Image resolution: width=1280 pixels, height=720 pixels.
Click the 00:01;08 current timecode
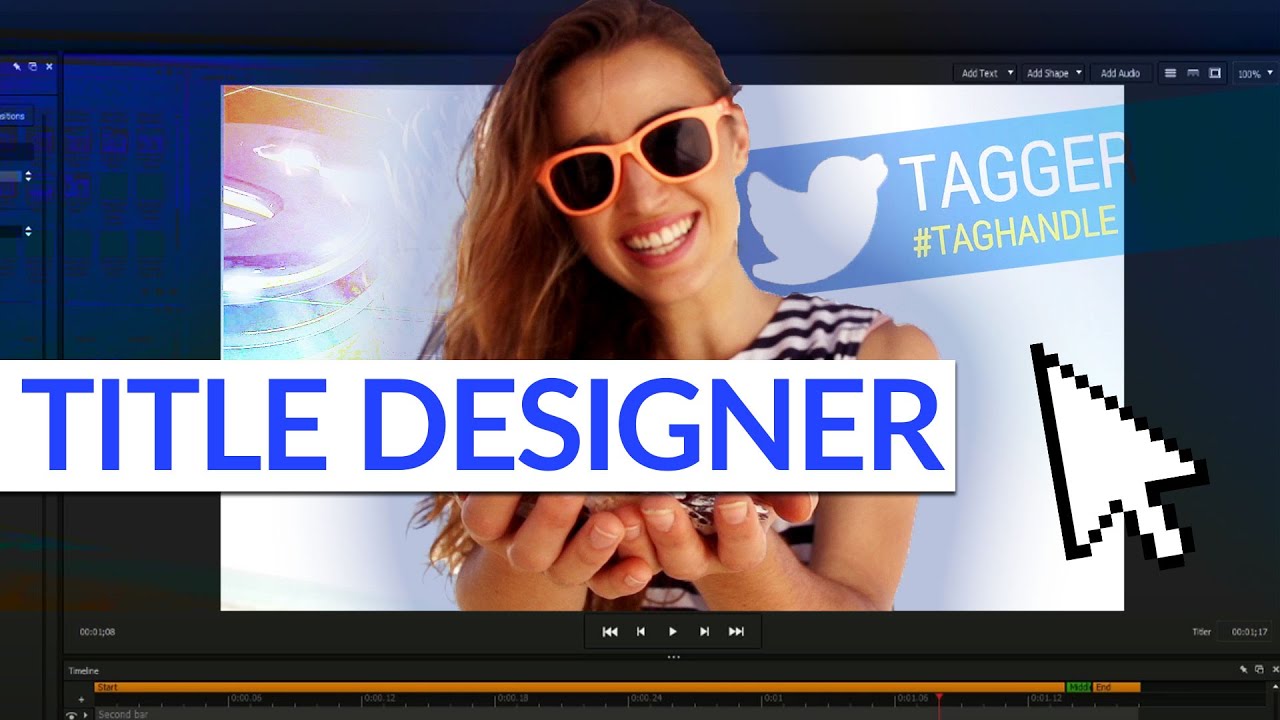[x=98, y=632]
